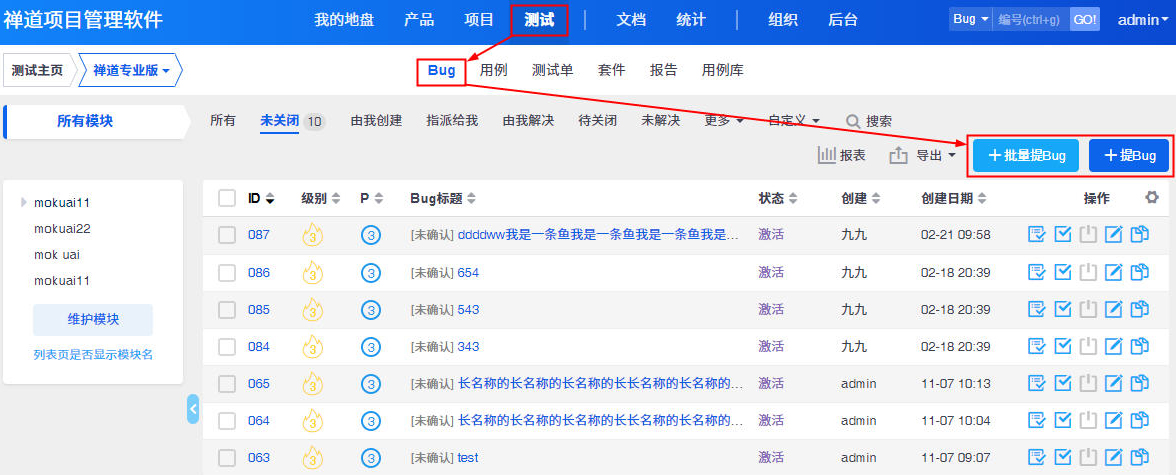Sort the table by 创建日期 column

pyautogui.click(x=953, y=198)
